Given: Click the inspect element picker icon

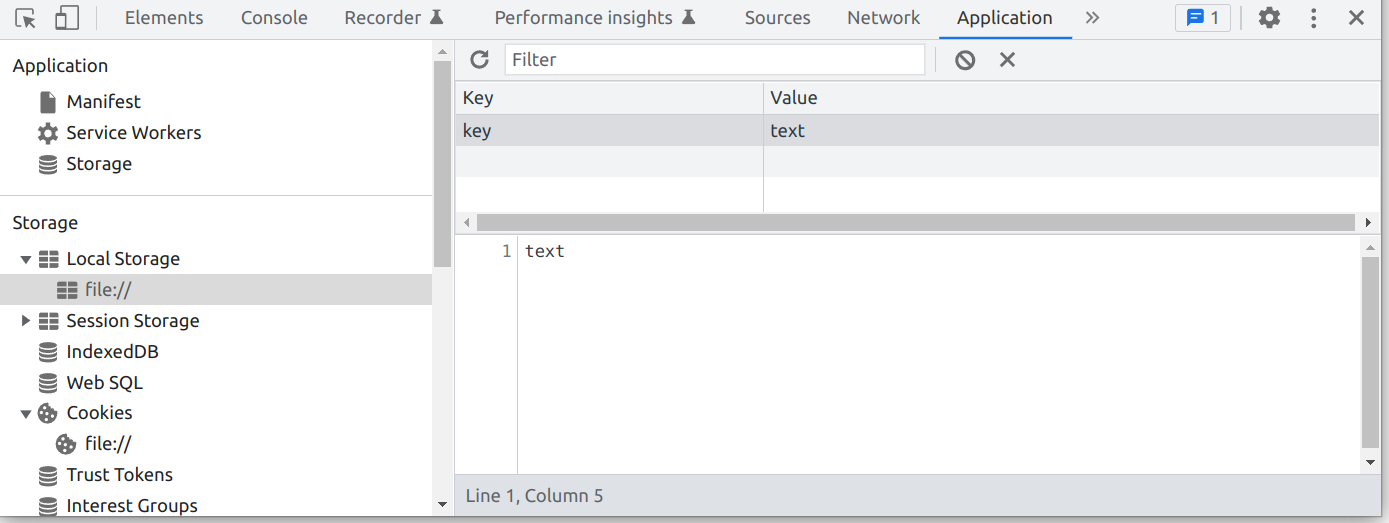Looking at the screenshot, I should click(x=26, y=18).
